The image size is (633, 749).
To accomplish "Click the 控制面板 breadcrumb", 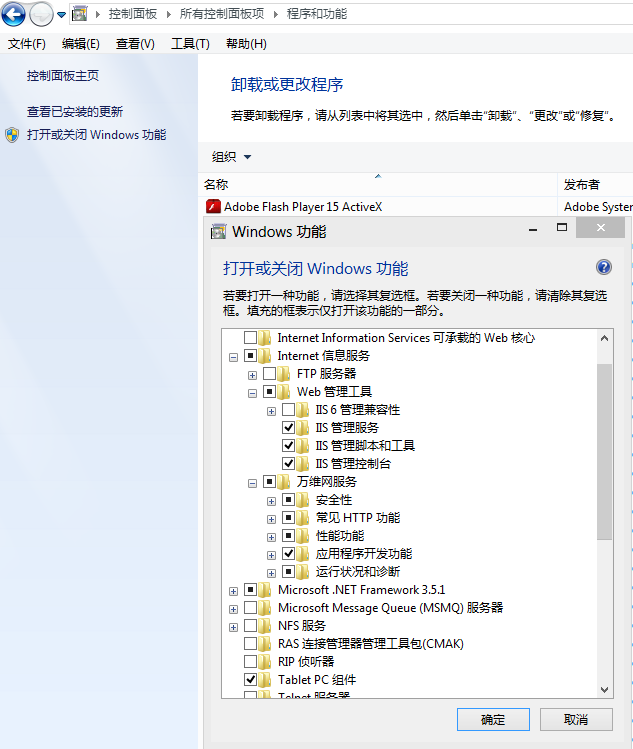I will tap(133, 14).
